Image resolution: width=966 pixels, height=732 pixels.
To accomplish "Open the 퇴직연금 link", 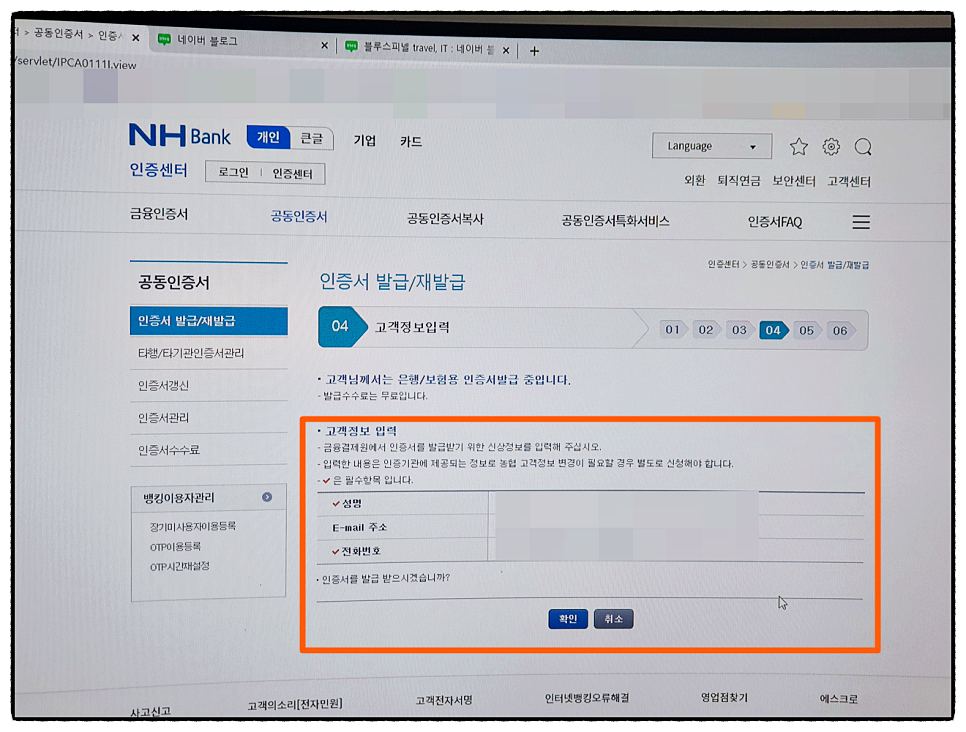I will pos(739,181).
